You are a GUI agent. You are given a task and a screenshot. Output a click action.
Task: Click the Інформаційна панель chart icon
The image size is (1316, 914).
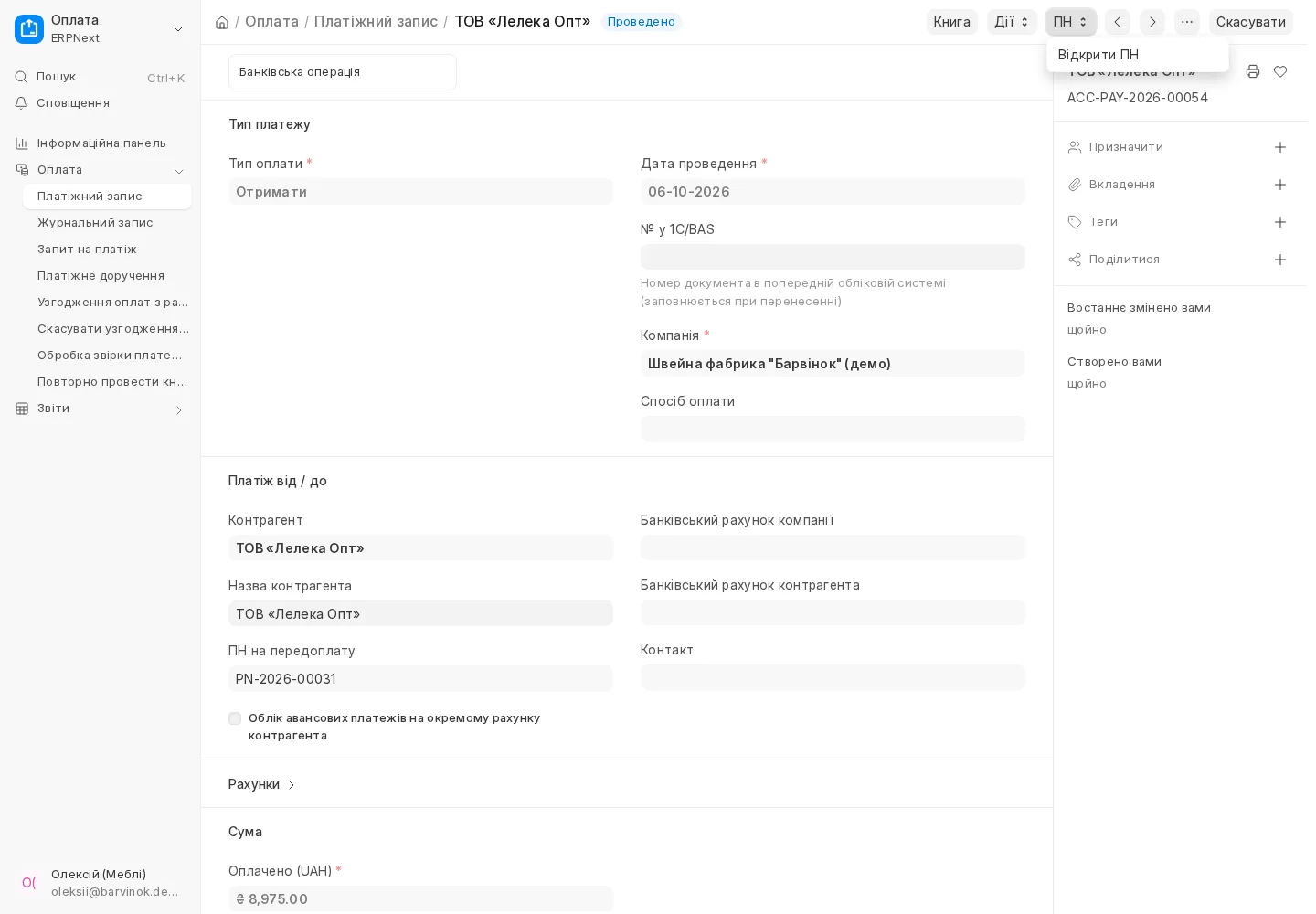[22, 143]
